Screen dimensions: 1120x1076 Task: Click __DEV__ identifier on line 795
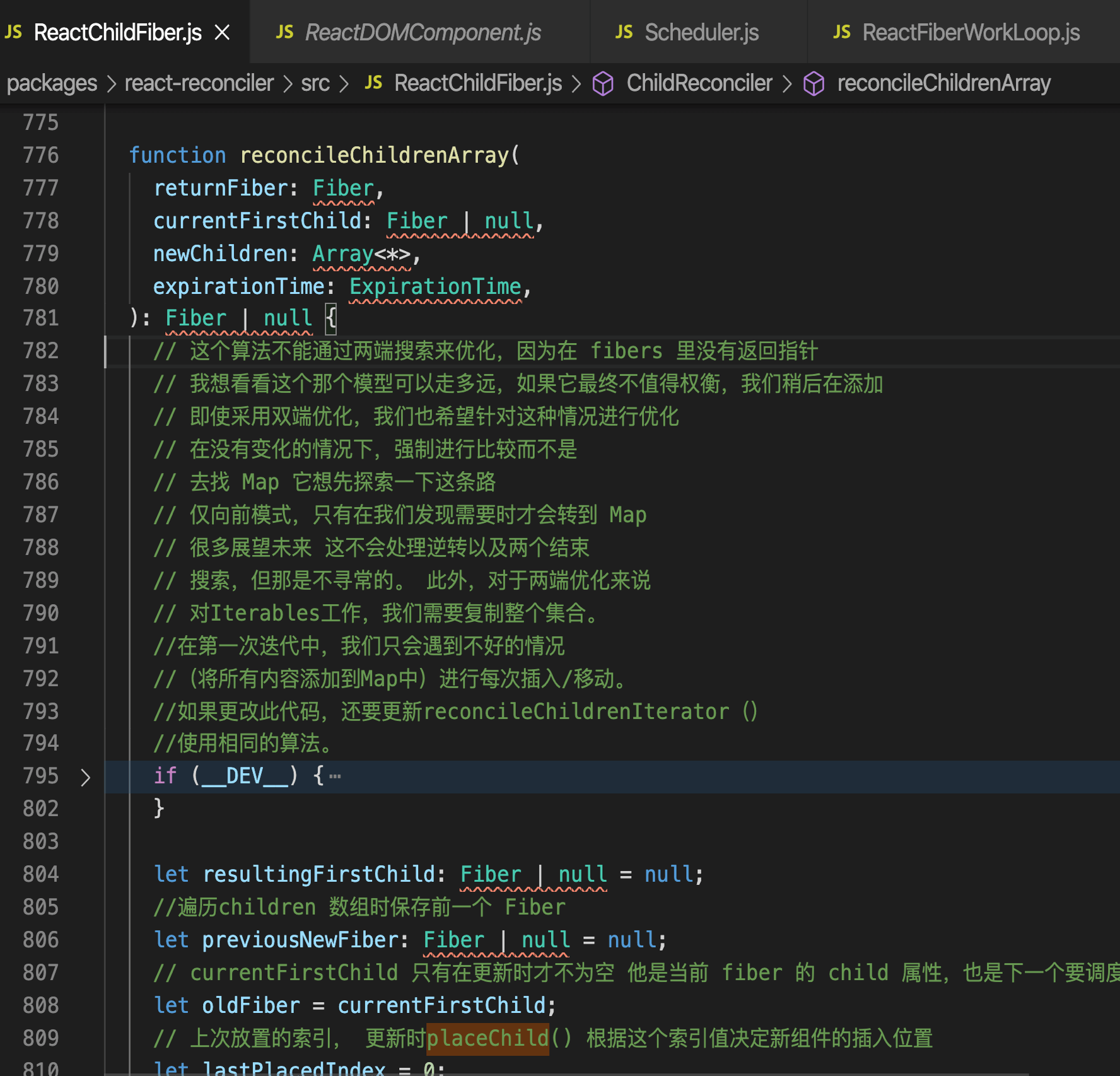(x=245, y=776)
